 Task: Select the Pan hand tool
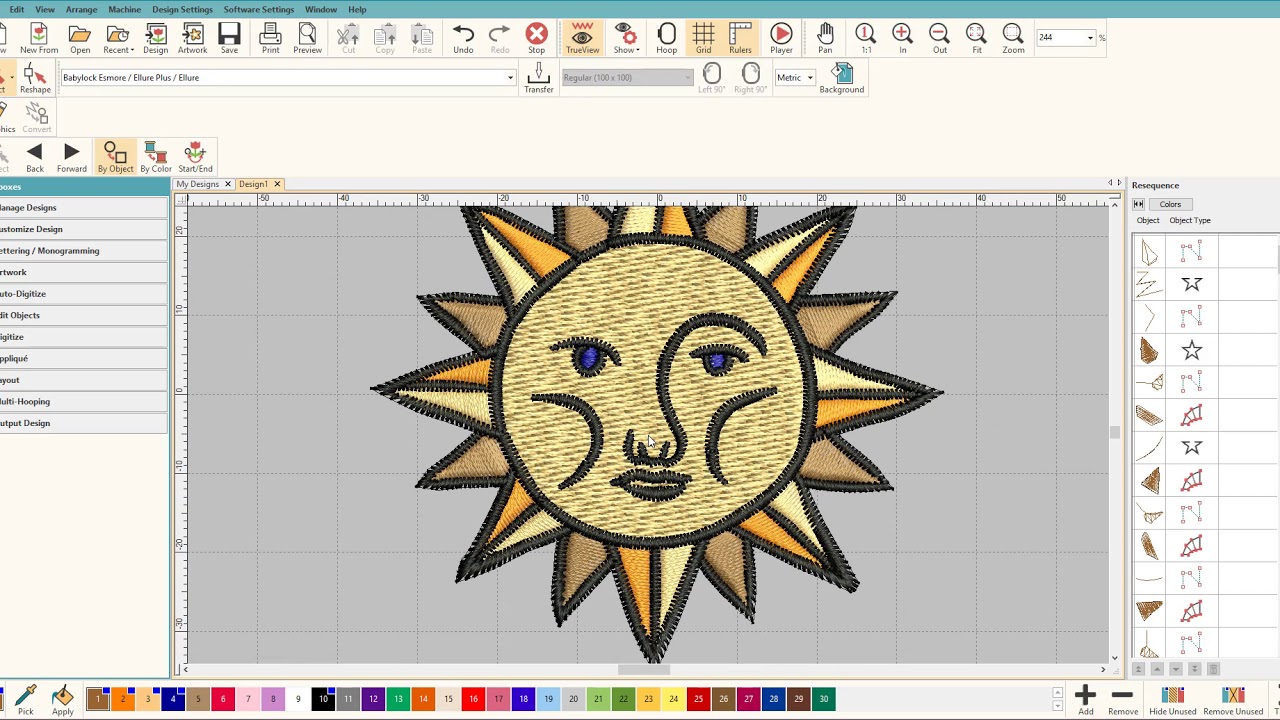[825, 39]
